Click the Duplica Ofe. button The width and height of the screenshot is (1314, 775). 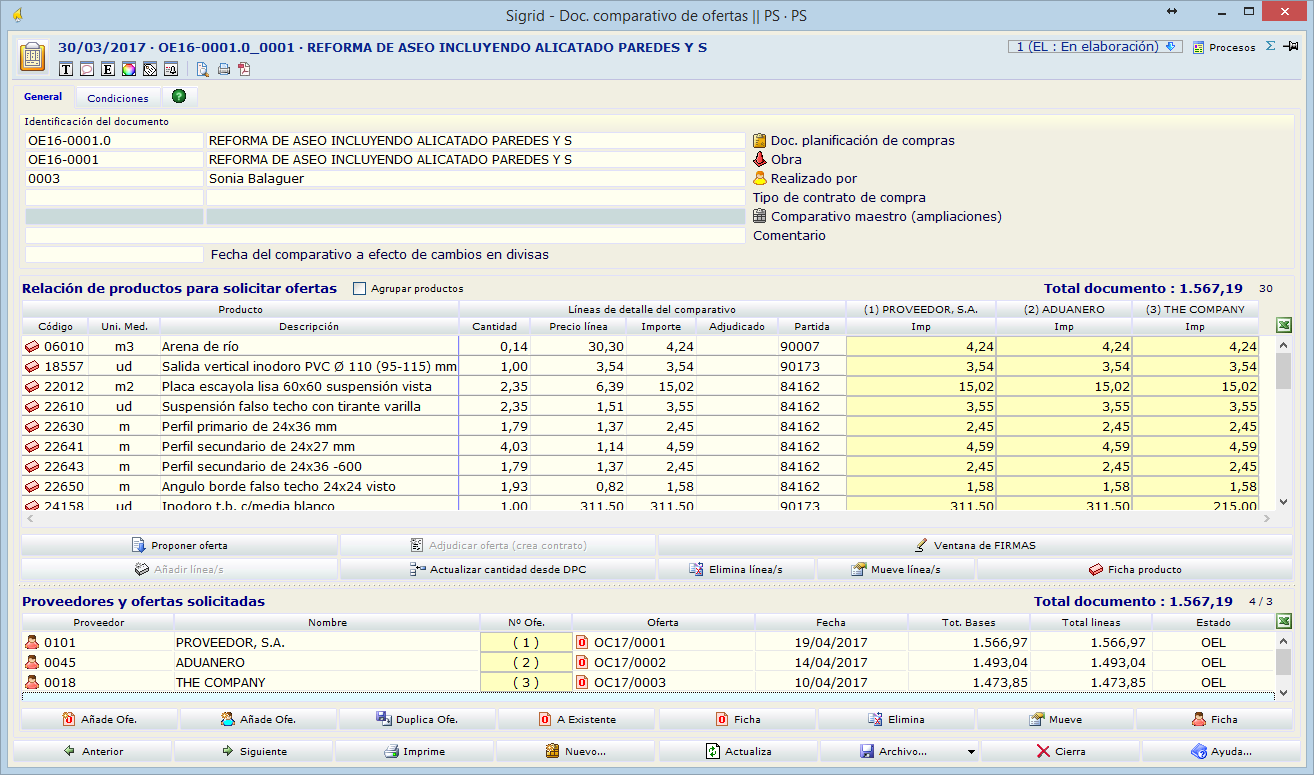pyautogui.click(x=417, y=719)
